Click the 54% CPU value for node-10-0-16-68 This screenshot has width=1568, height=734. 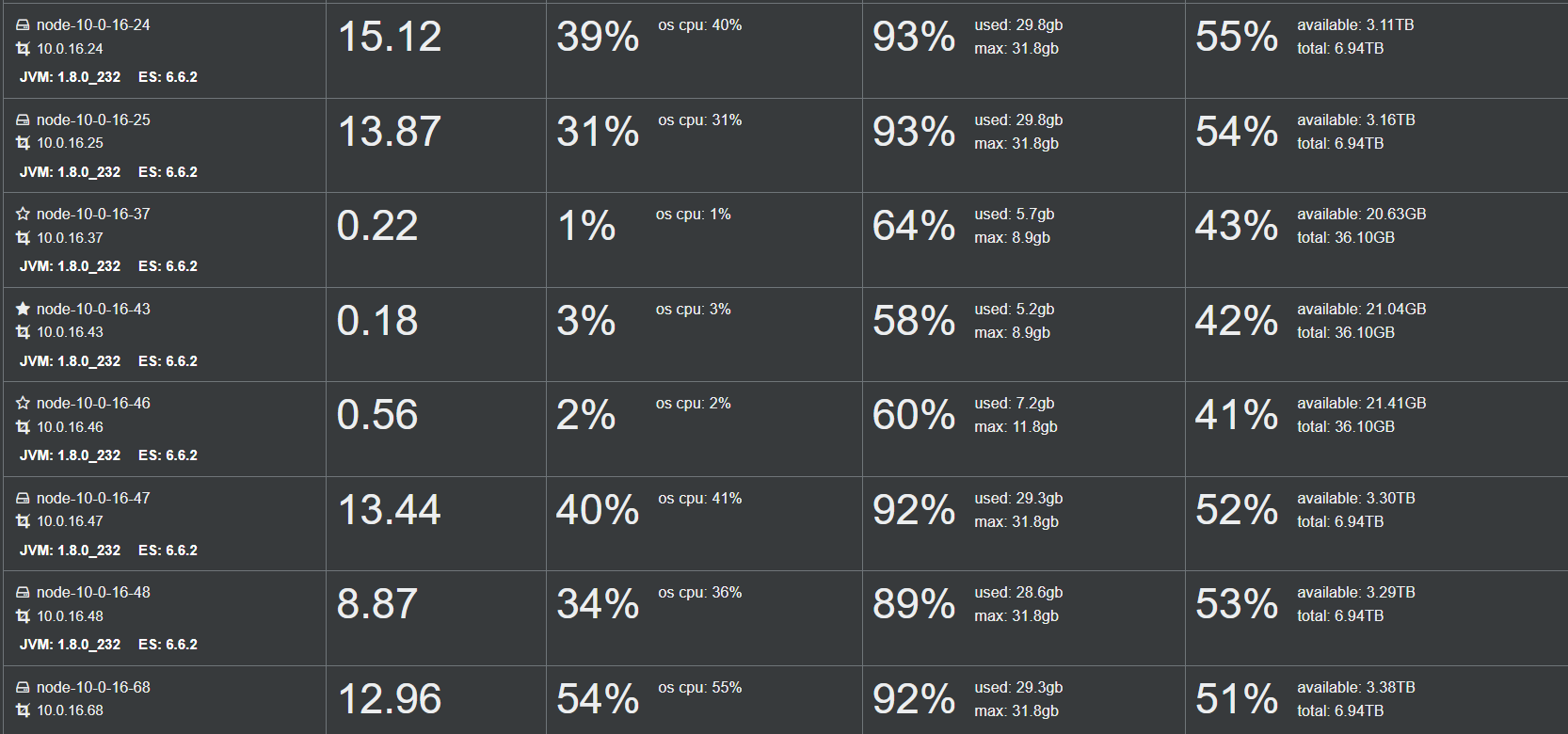(x=598, y=699)
